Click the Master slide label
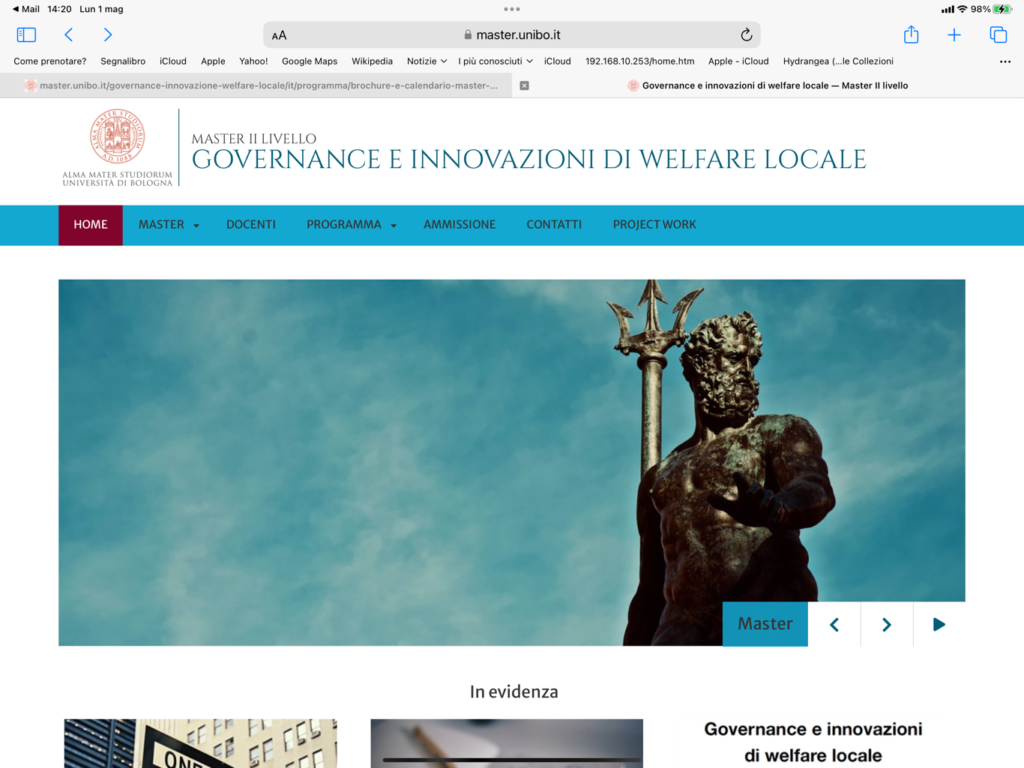The width and height of the screenshot is (1024, 768). 765,624
